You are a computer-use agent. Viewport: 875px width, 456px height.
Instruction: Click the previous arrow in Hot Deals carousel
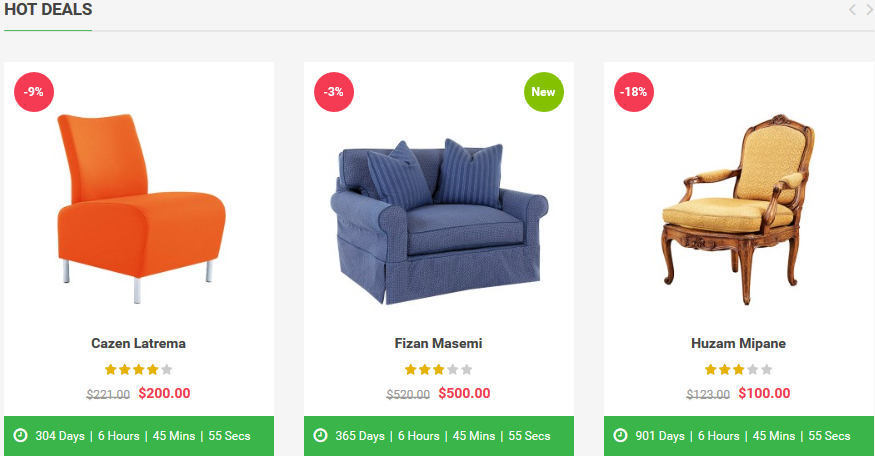pyautogui.click(x=852, y=10)
